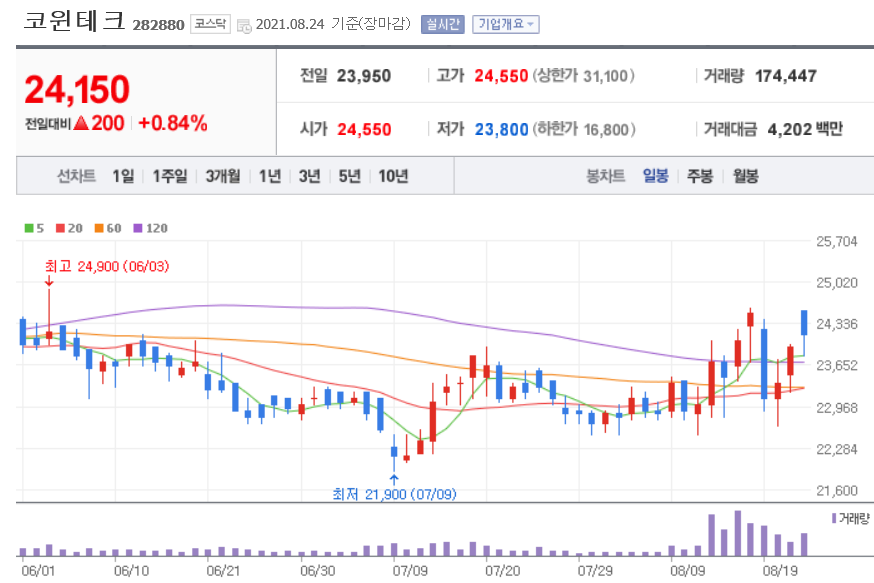Click the tallest volume bar
The image size is (874, 583).
[737, 533]
